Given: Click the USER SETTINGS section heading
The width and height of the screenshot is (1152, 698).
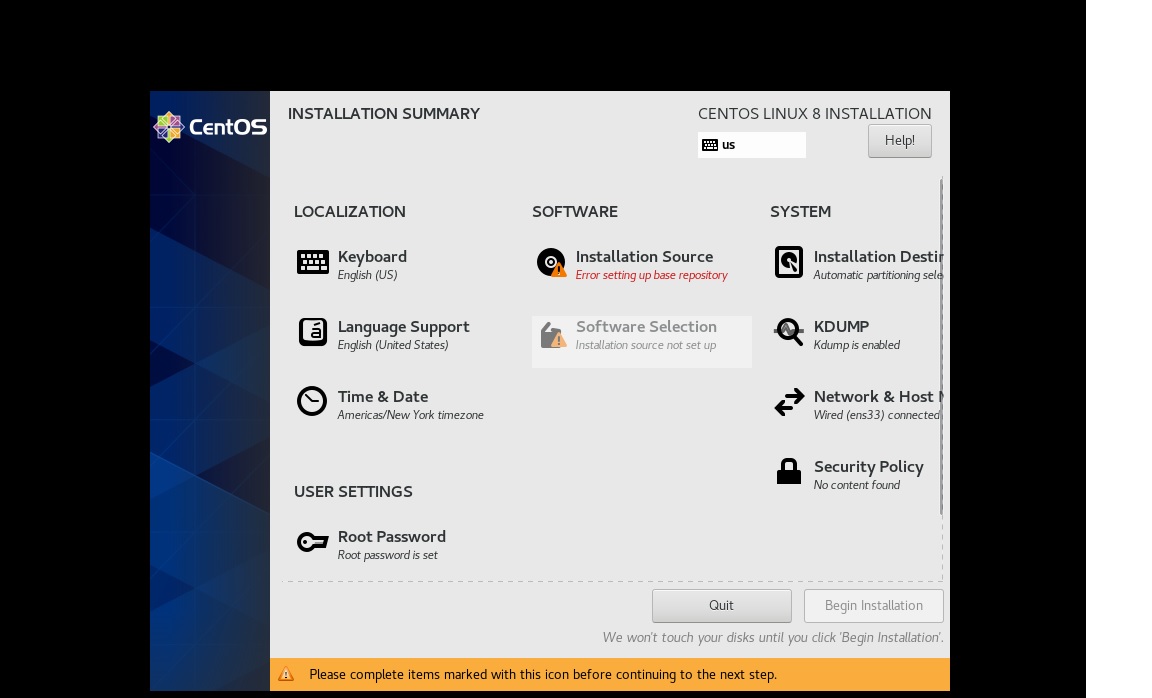Looking at the screenshot, I should (x=353, y=492).
